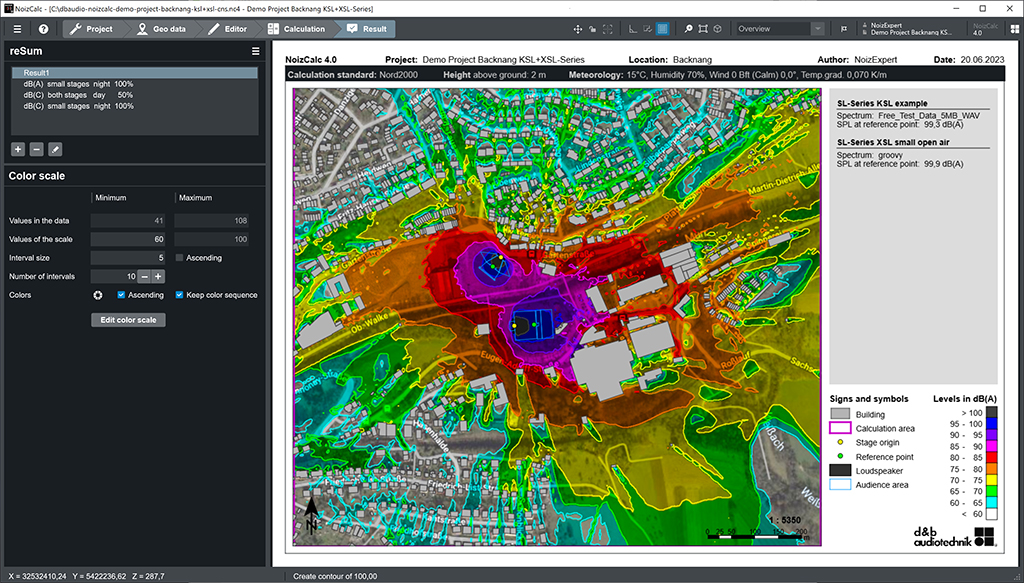Select the dB(C) both stages day result
The width and height of the screenshot is (1024, 583).
[x=78, y=95]
